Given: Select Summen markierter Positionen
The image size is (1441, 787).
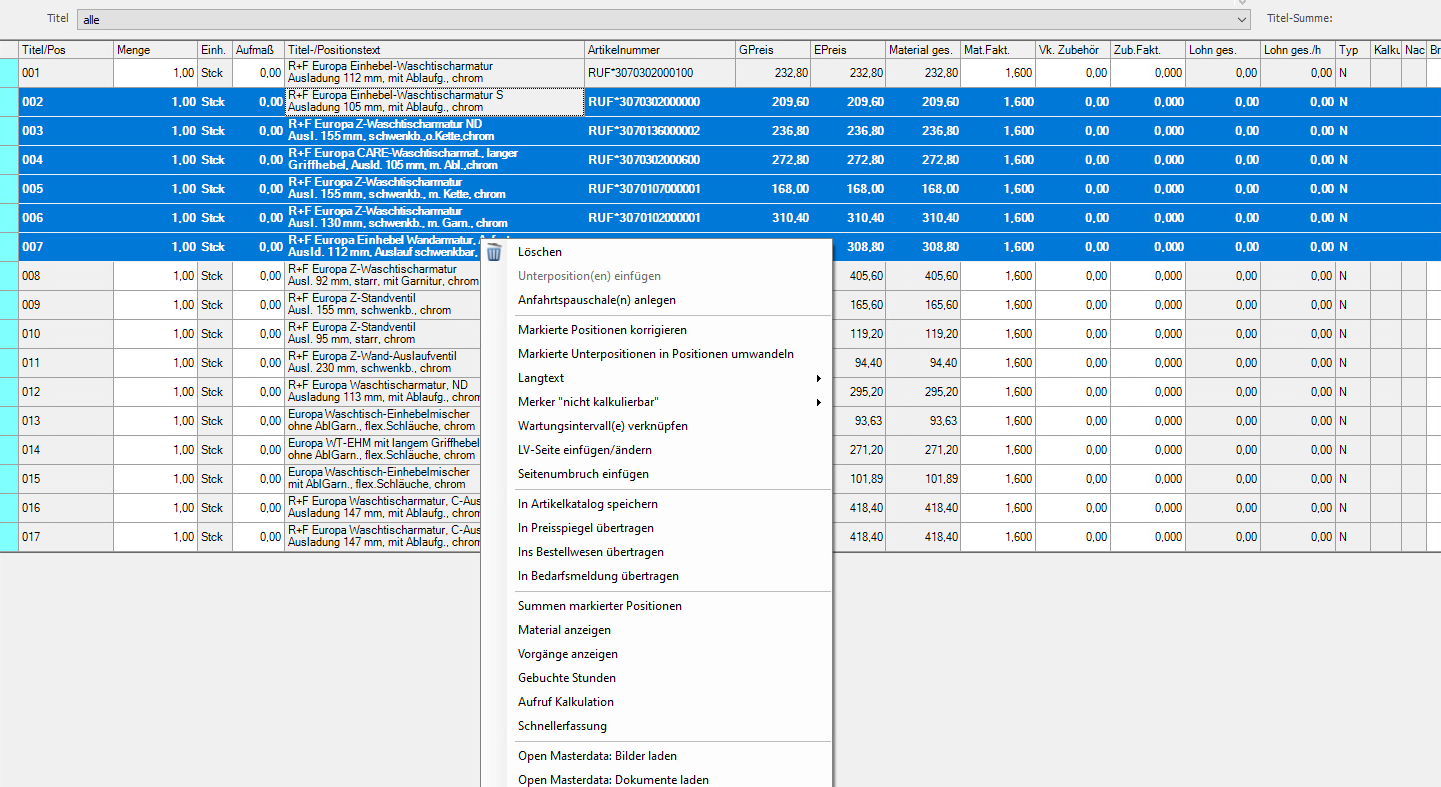Looking at the screenshot, I should click(x=600, y=606).
